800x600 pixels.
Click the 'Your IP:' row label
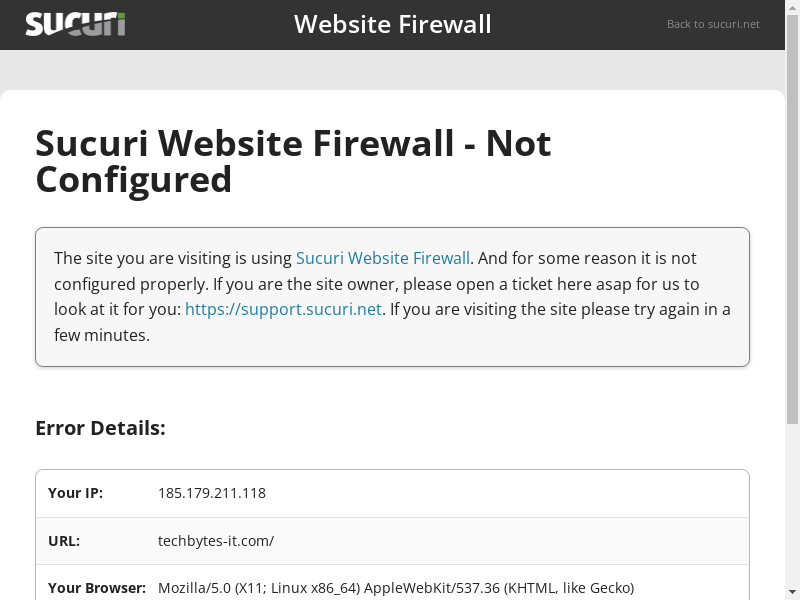(x=76, y=493)
